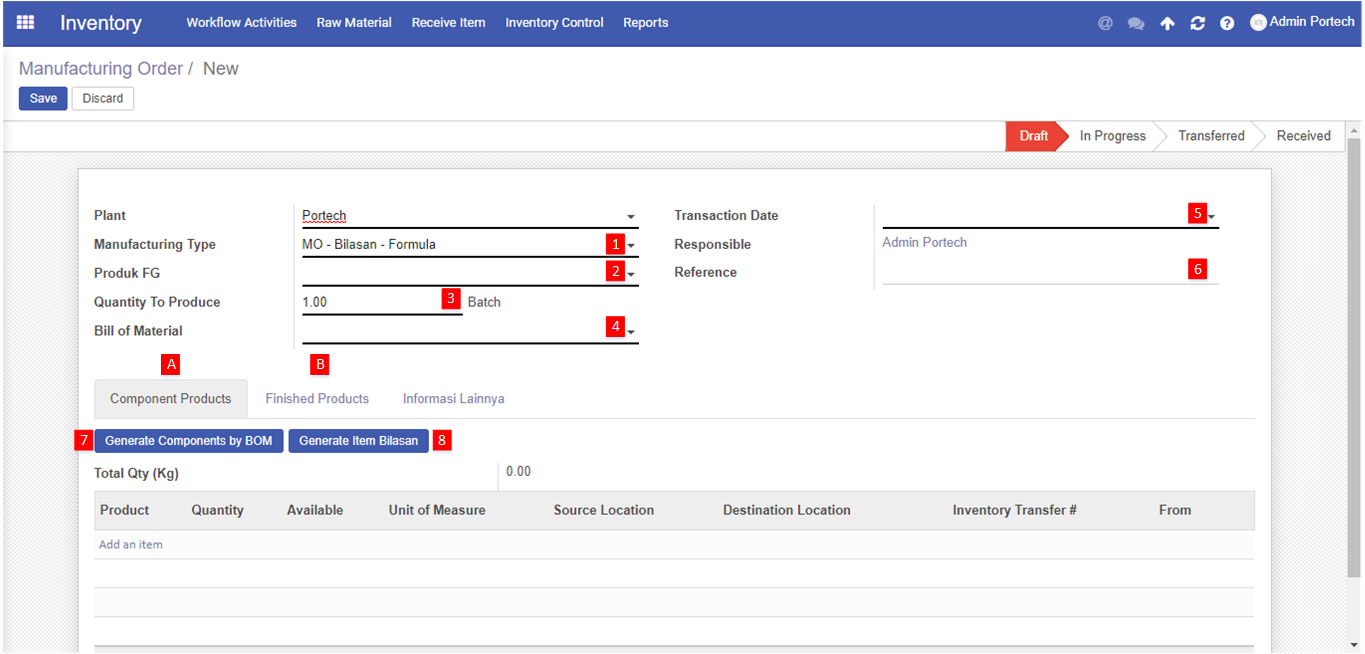Screen dimensions: 1365x654
Task: Click Generate Components by BOM button
Action: point(188,441)
